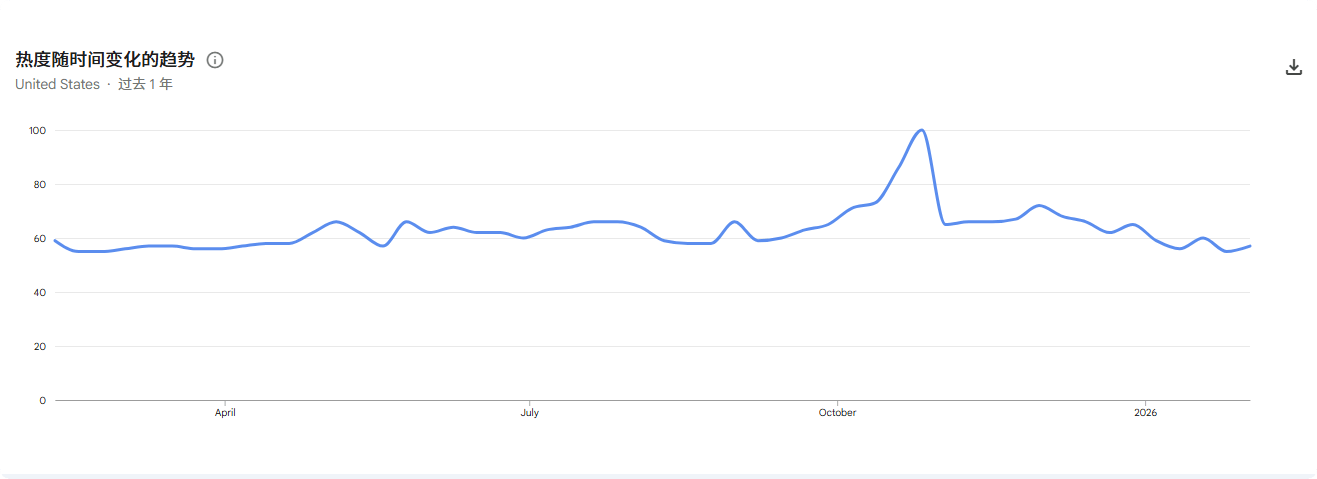Image resolution: width=1317 pixels, height=479 pixels.
Task: Click the "April" x-axis label
Action: 225,413
